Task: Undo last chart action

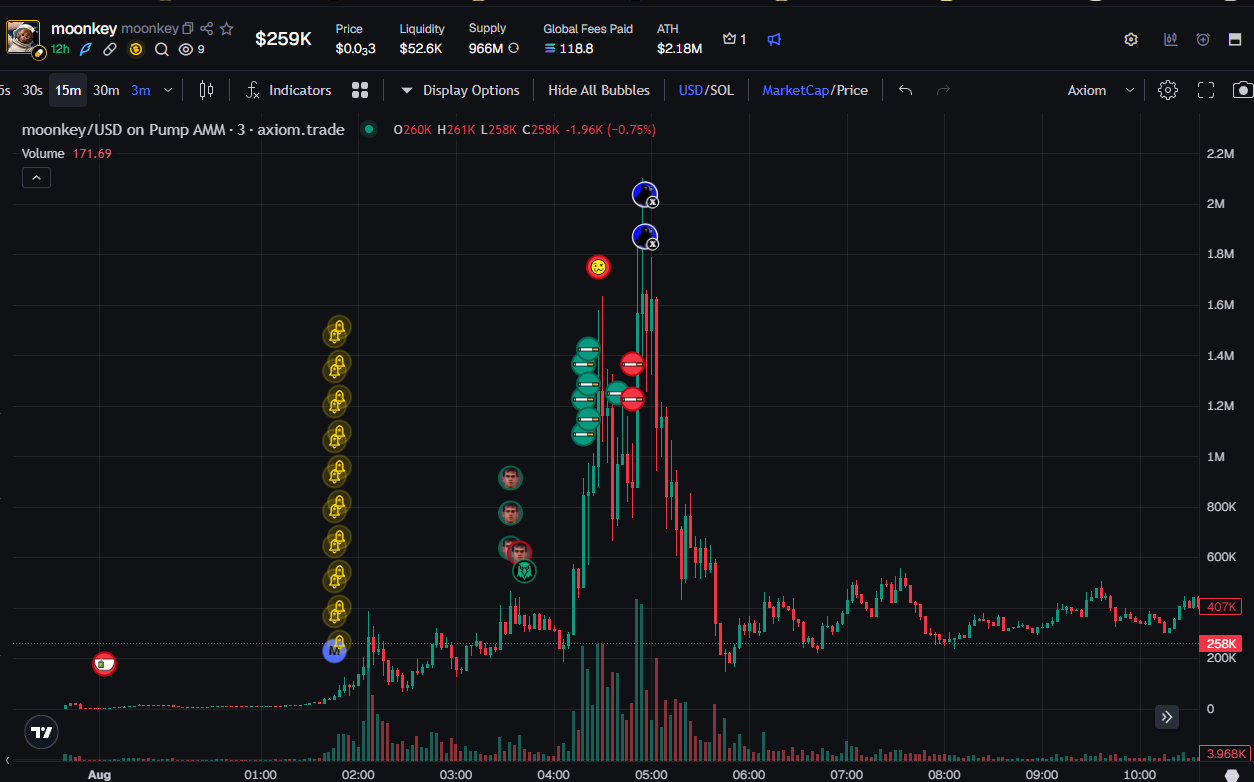Action: (905, 90)
